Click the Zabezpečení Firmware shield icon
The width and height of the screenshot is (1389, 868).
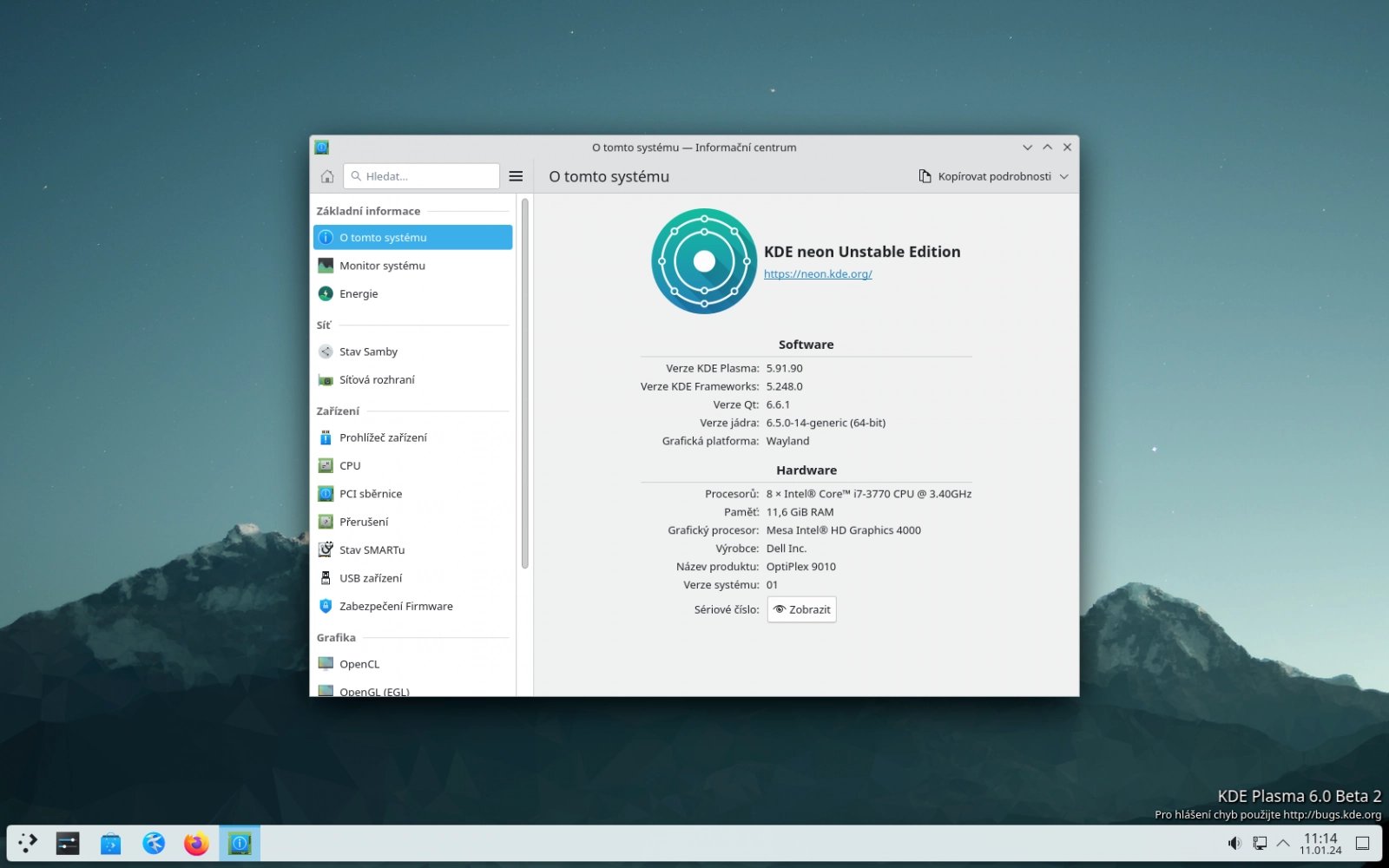point(326,606)
